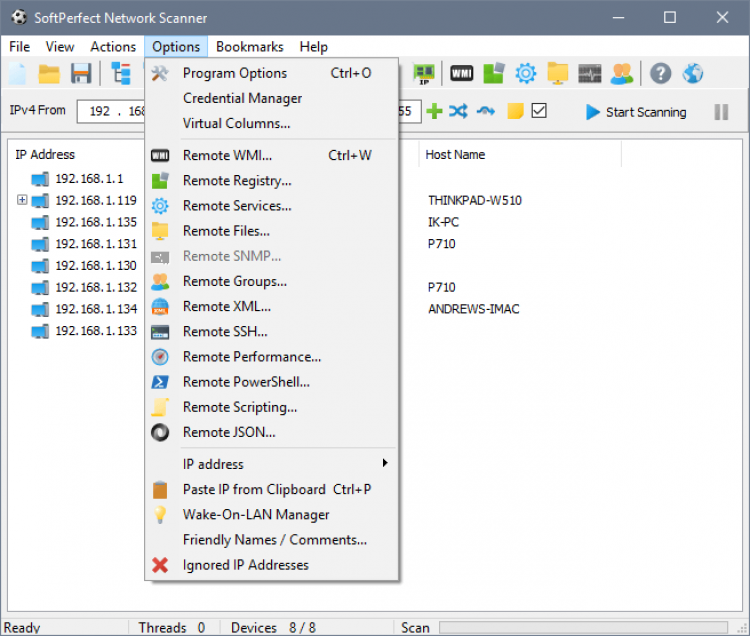Click the WMI toolbar icon
Image resolution: width=750 pixels, height=636 pixels.
(462, 74)
